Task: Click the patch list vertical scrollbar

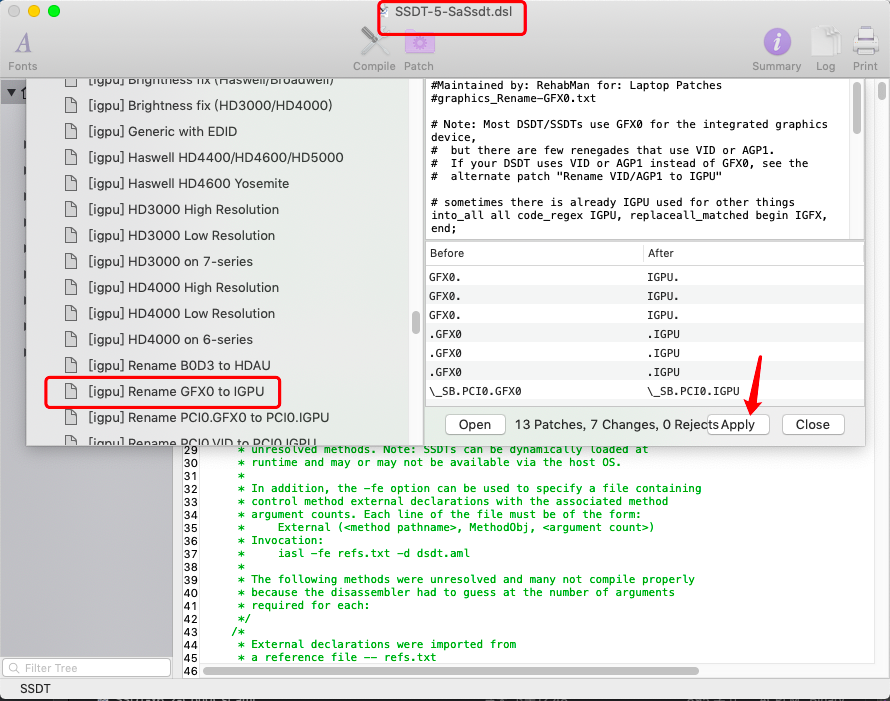Action: click(416, 322)
